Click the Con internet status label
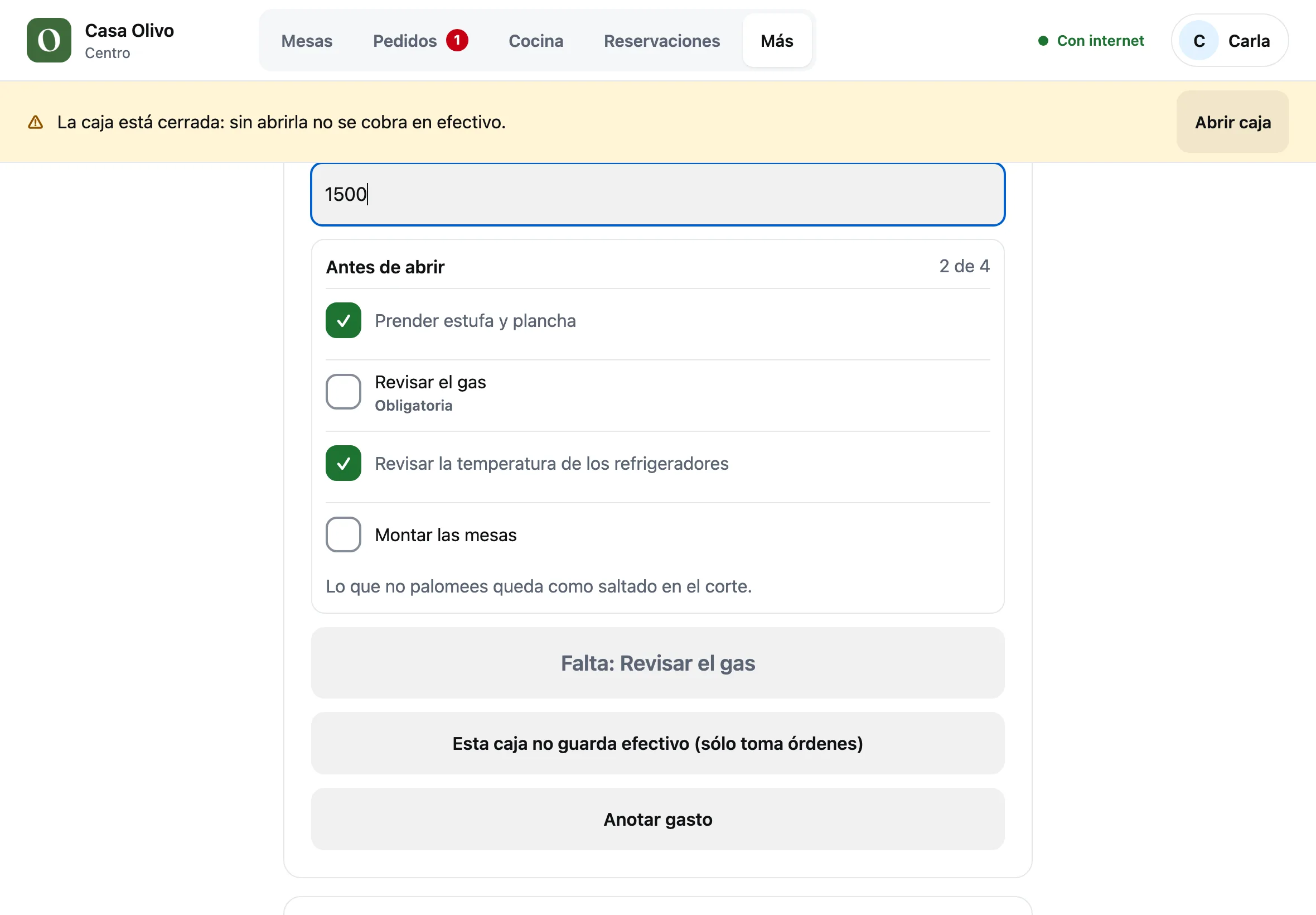 tap(1100, 41)
